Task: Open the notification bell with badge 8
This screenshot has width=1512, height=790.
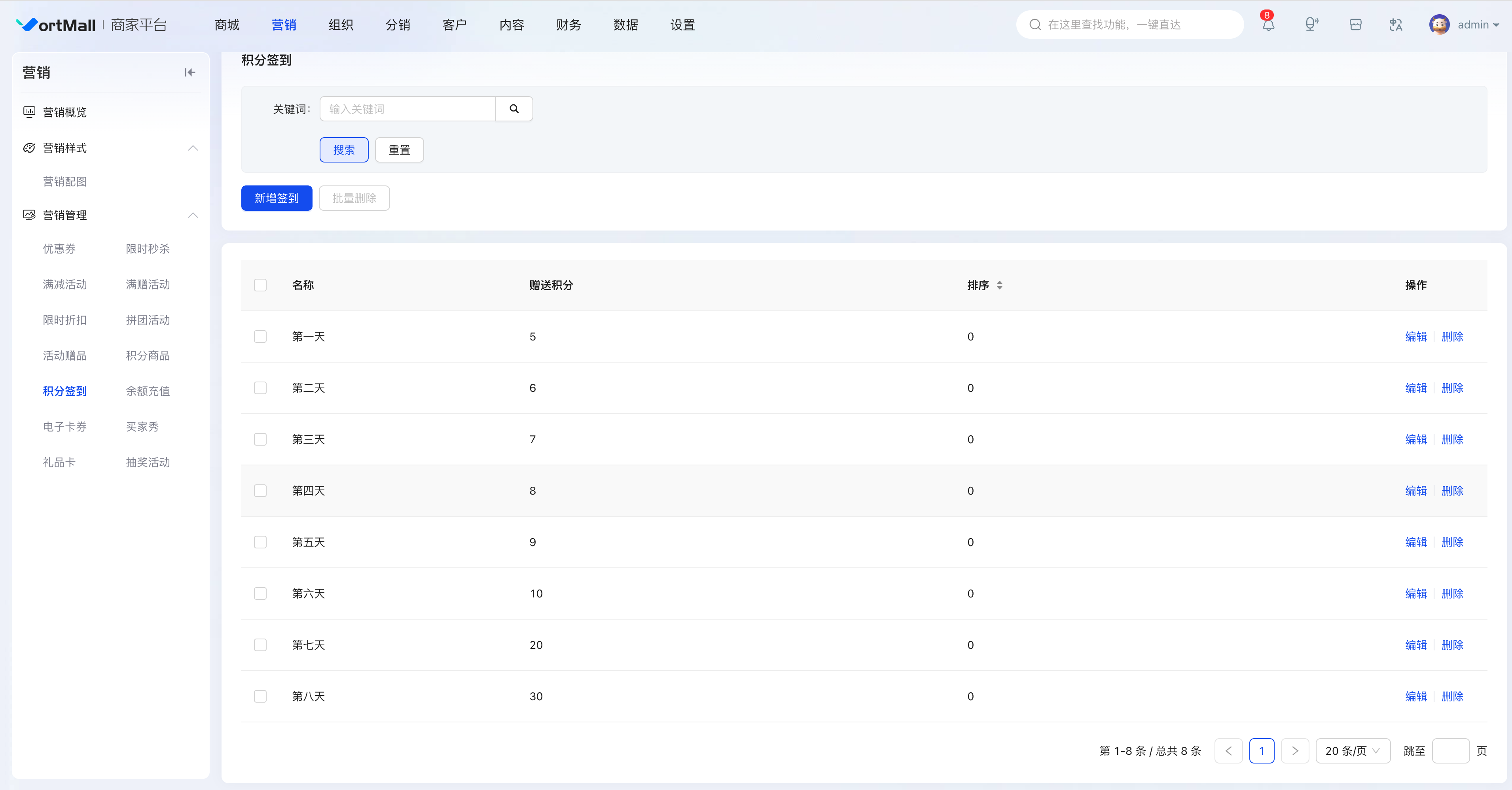Action: click(1268, 25)
